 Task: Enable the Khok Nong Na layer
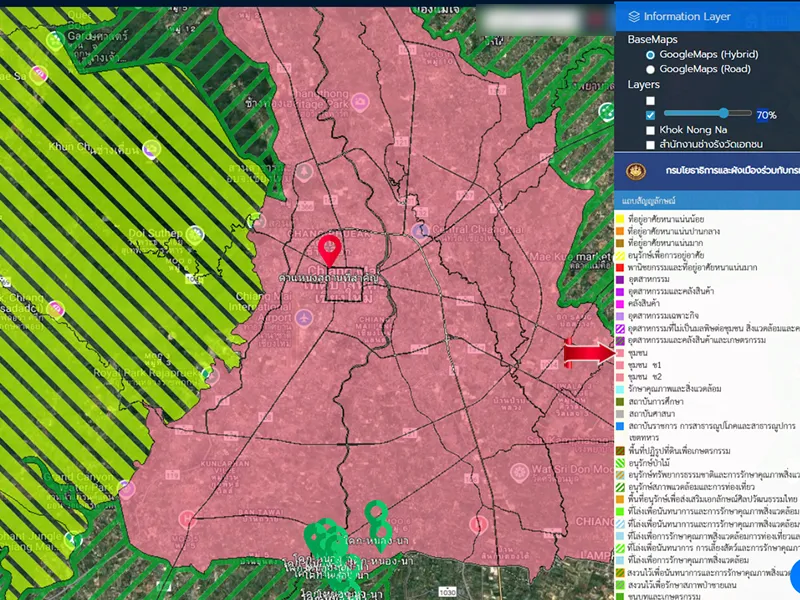[x=651, y=130]
